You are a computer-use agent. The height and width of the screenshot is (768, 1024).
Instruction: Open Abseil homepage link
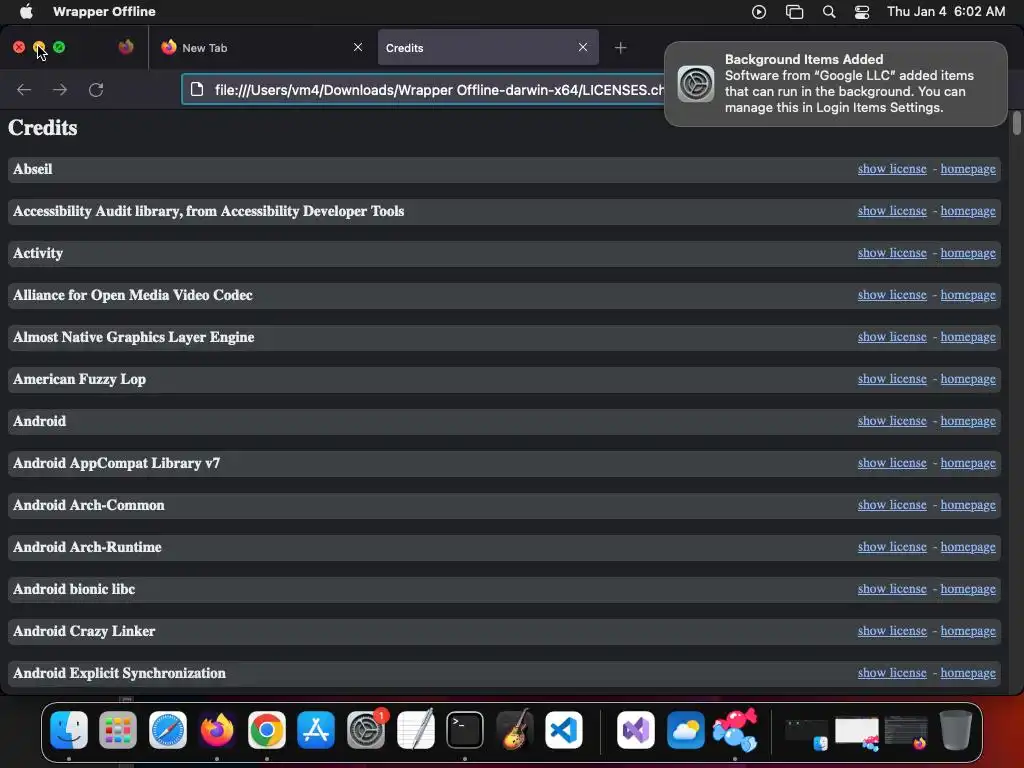(x=968, y=168)
